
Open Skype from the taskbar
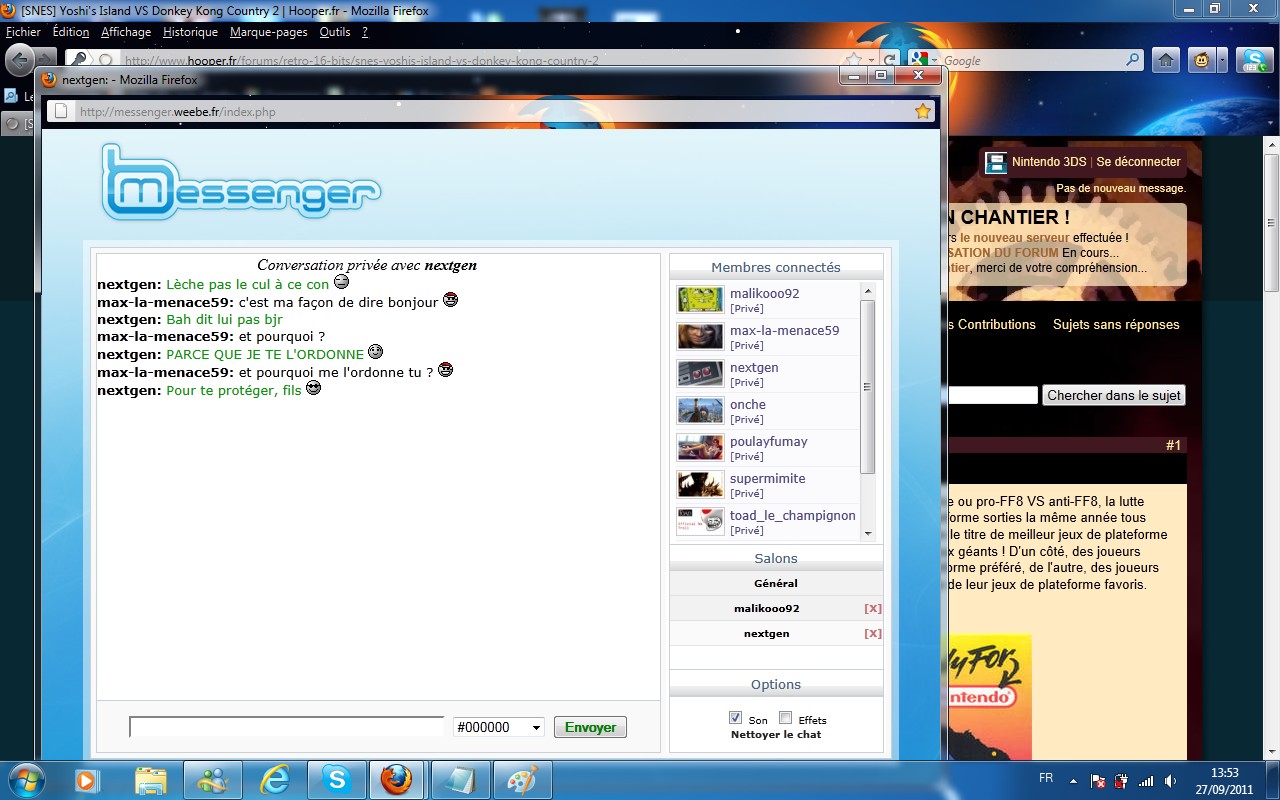click(x=336, y=780)
